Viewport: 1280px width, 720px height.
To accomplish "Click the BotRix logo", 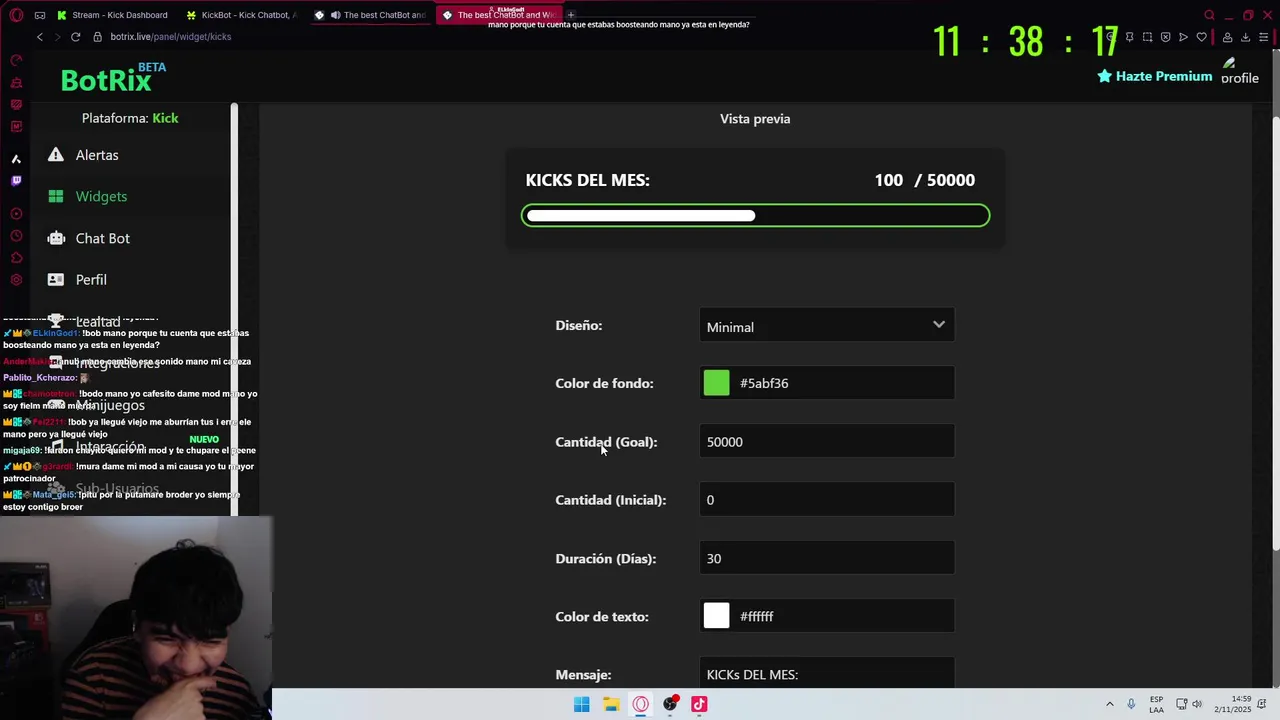I will click(106, 79).
